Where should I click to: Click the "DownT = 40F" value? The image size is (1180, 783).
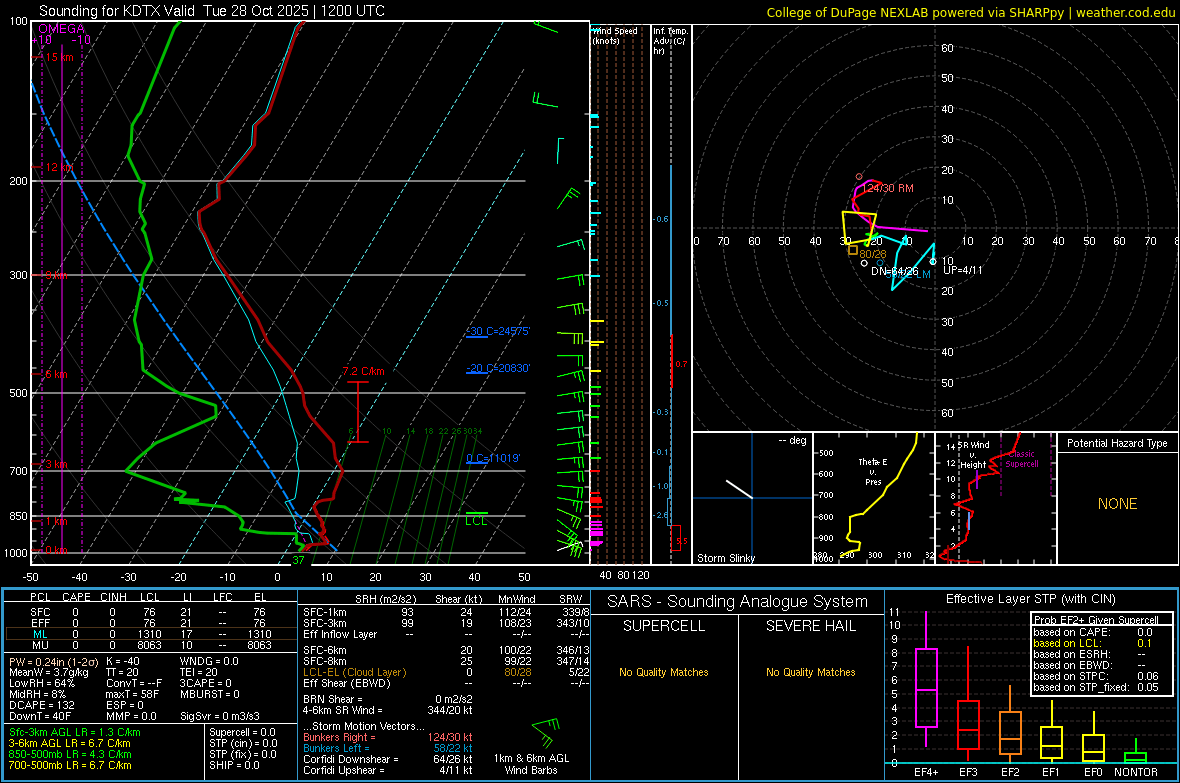40,716
